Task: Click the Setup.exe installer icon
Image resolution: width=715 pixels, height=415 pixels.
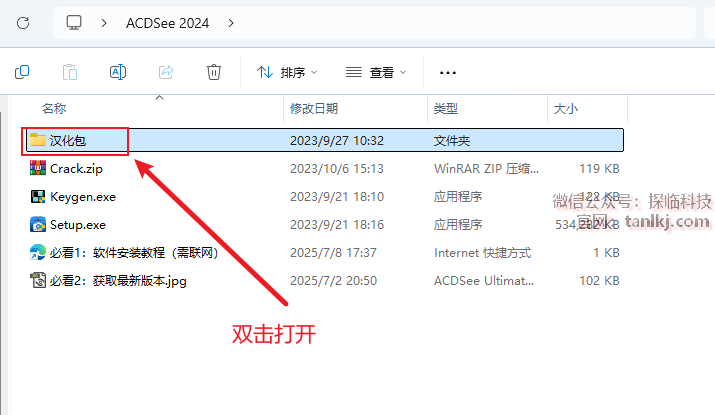Action: [x=38, y=224]
